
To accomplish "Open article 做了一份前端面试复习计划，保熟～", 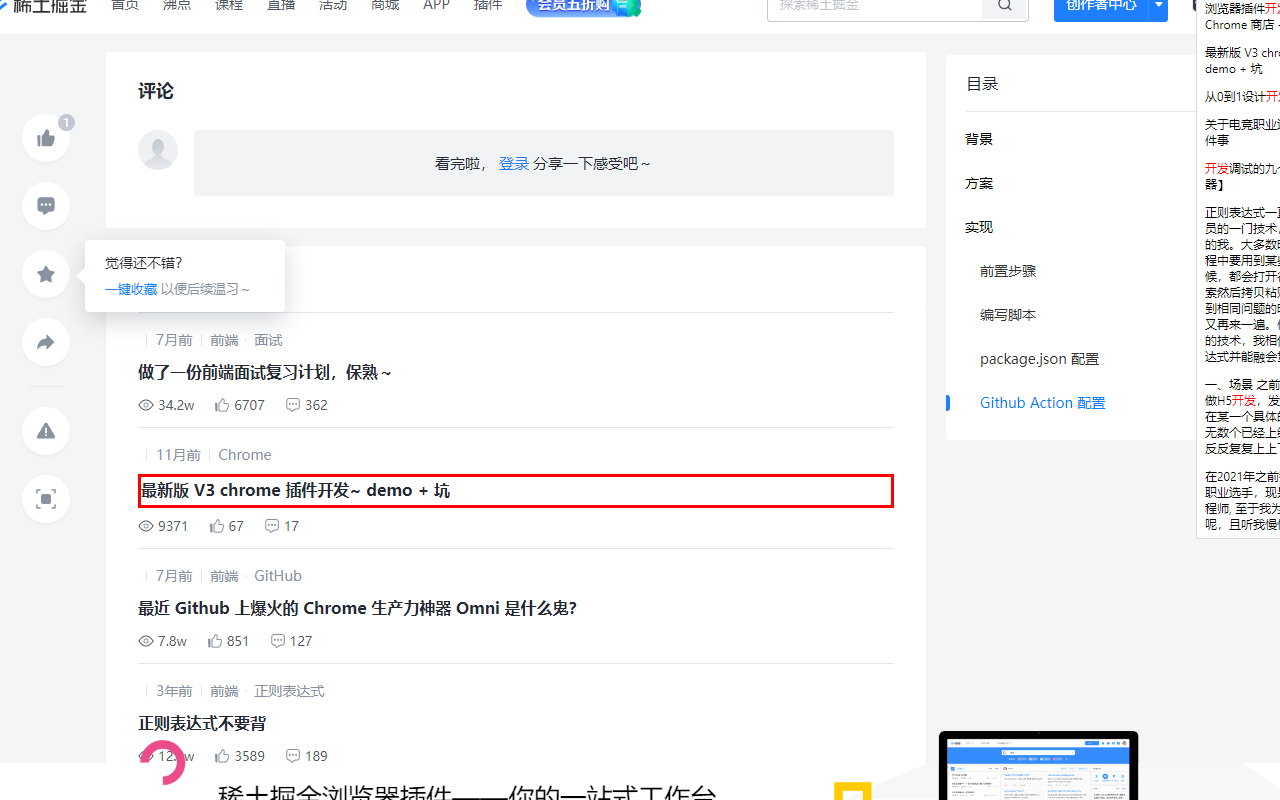I will (x=265, y=372).
